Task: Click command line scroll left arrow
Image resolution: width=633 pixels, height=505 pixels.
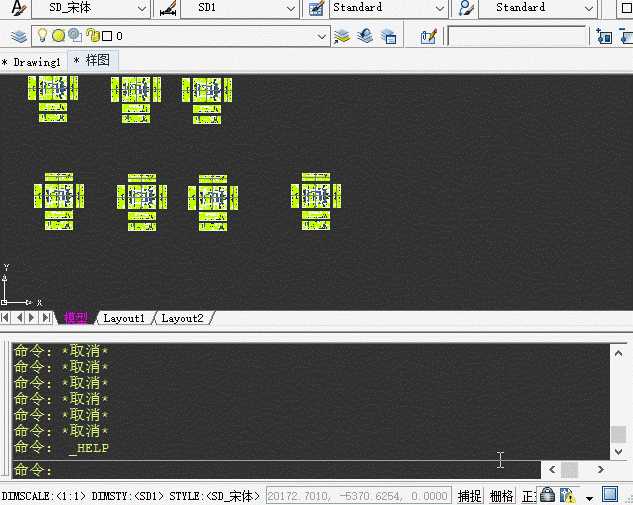Action: tap(552, 469)
